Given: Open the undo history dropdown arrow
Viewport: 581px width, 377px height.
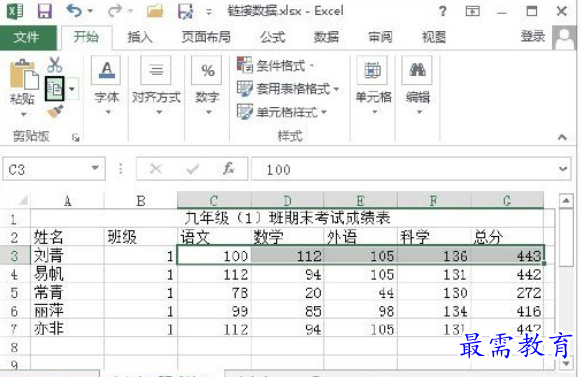Looking at the screenshot, I should tap(90, 11).
